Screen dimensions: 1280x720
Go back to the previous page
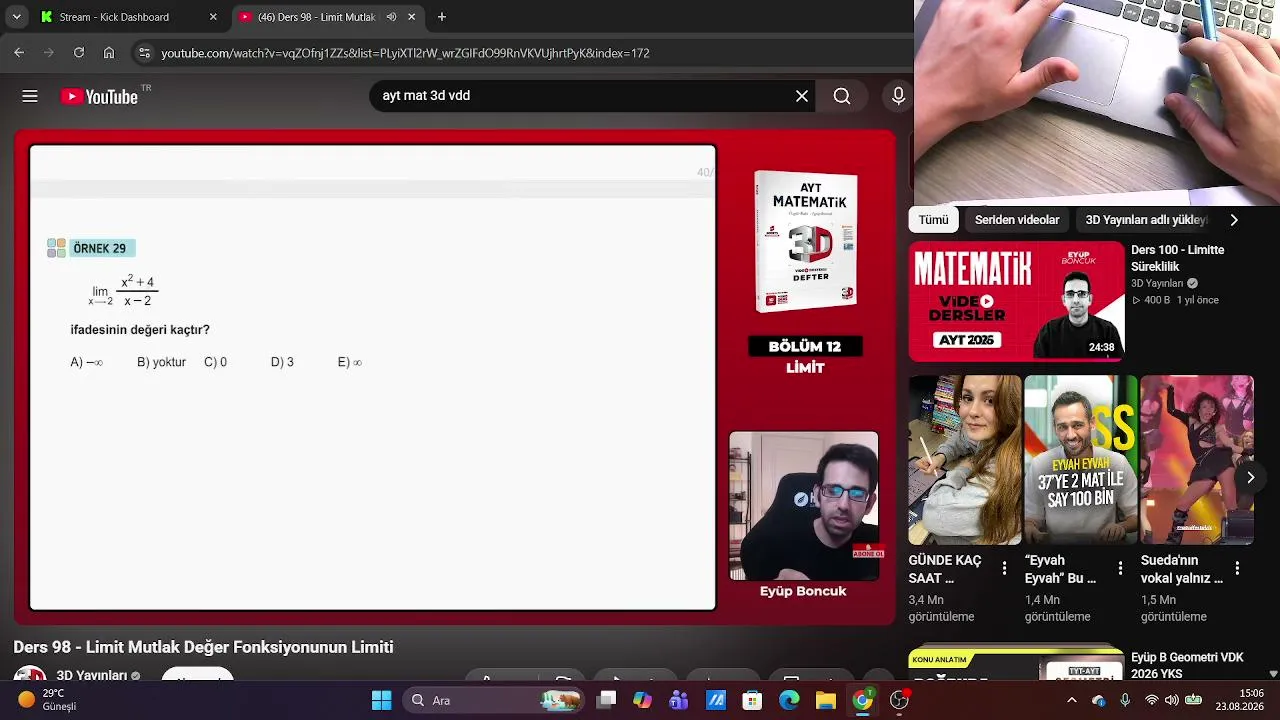pyautogui.click(x=19, y=53)
